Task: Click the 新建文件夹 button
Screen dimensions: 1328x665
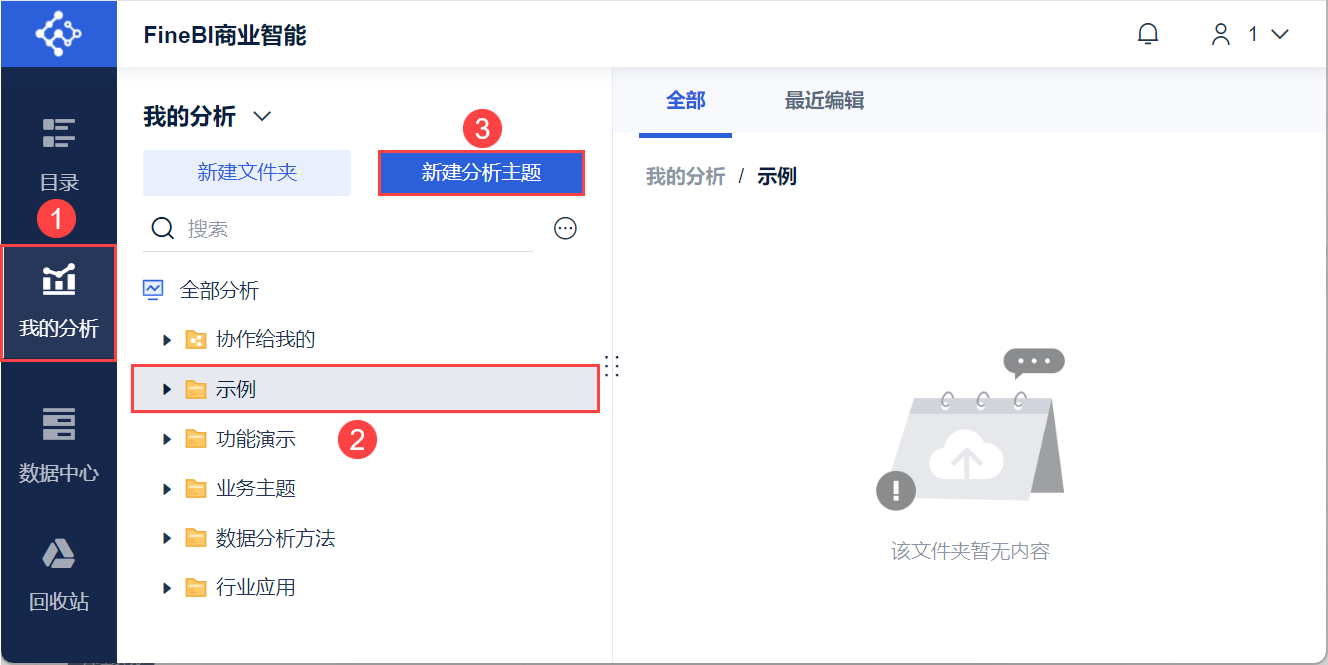Action: 247,173
